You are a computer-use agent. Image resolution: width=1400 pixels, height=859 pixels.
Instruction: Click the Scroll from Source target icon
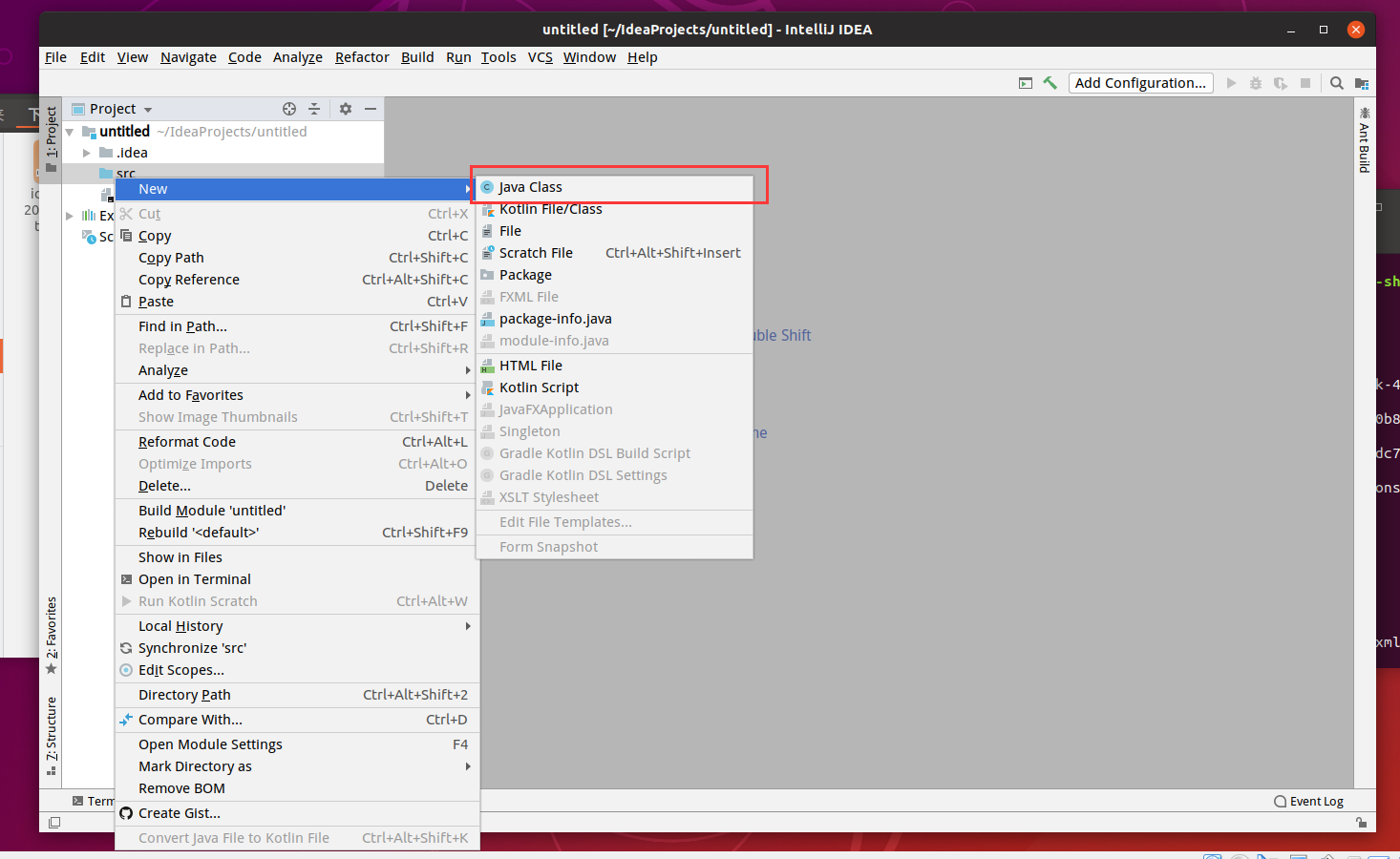[289, 109]
